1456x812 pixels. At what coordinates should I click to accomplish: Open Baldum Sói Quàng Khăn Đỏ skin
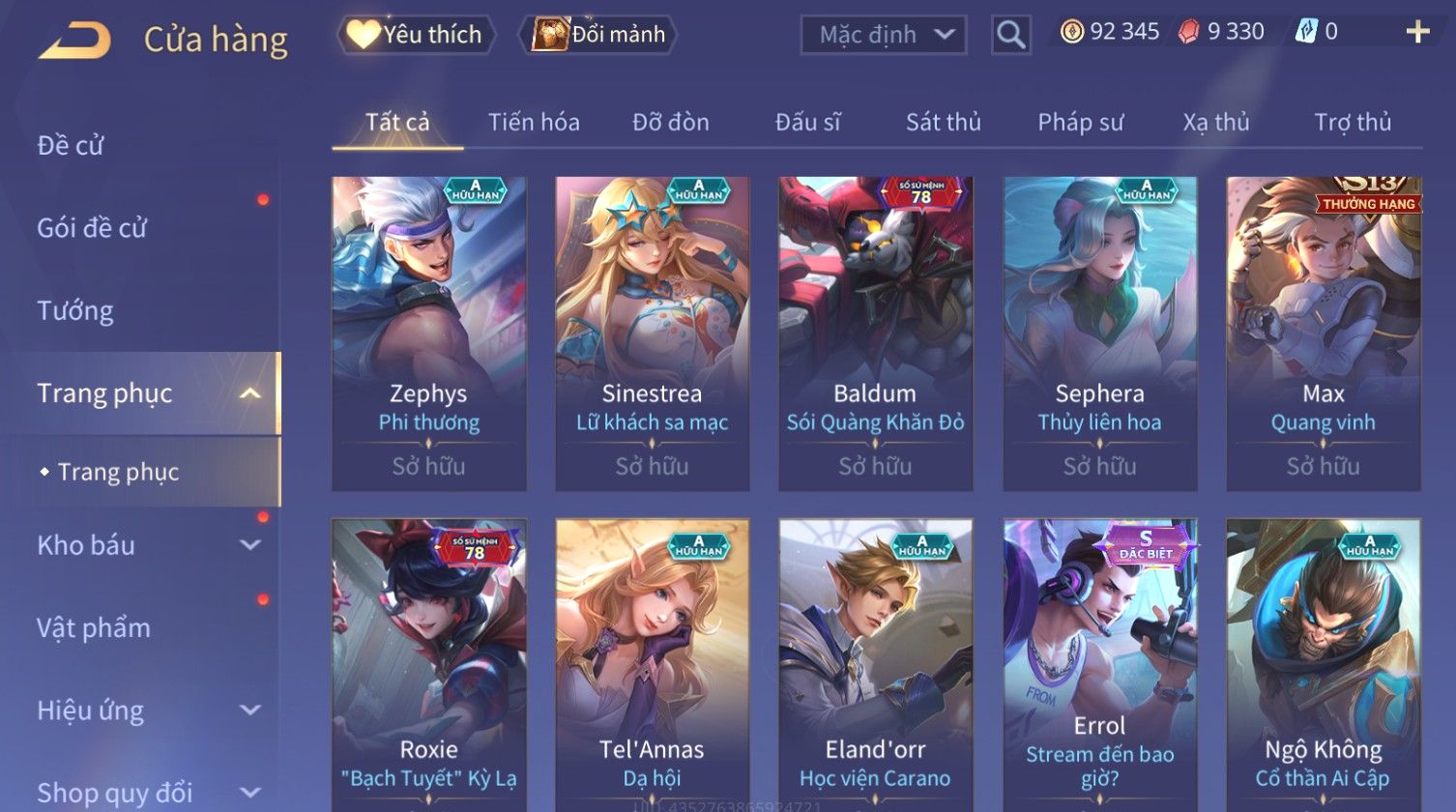click(876, 333)
